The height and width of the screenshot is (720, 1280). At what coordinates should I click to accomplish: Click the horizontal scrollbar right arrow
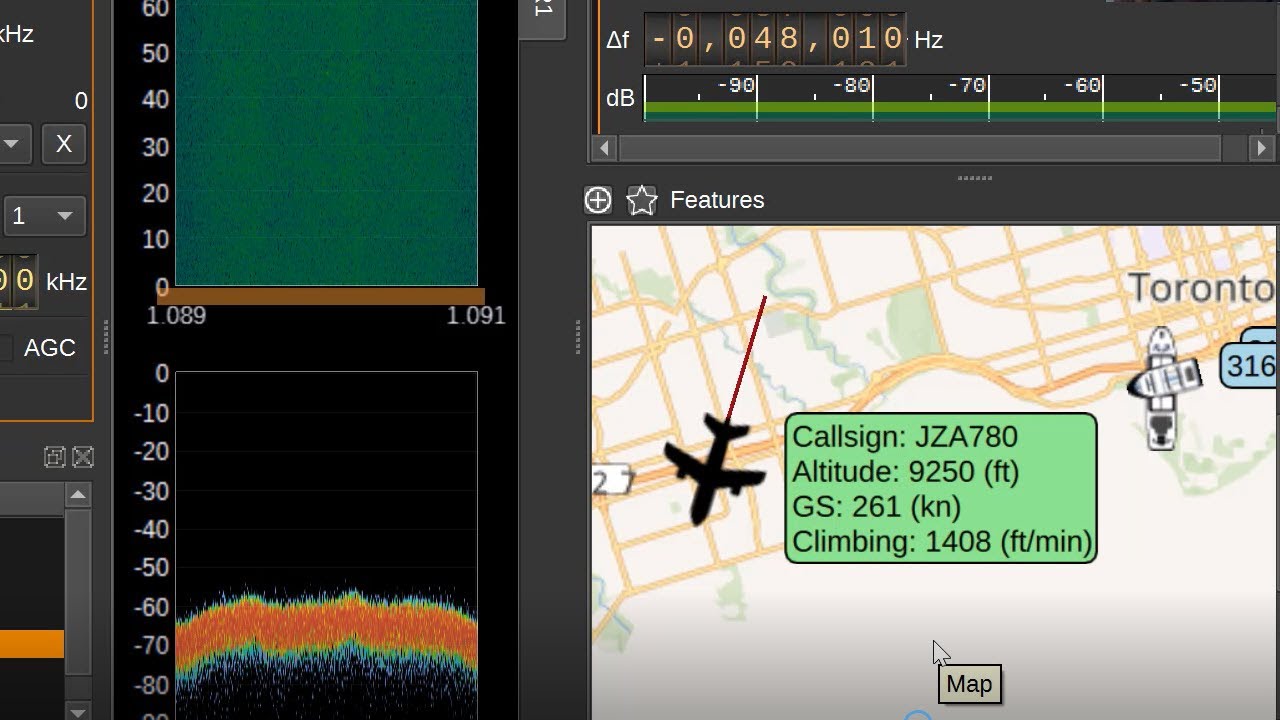[x=1262, y=148]
